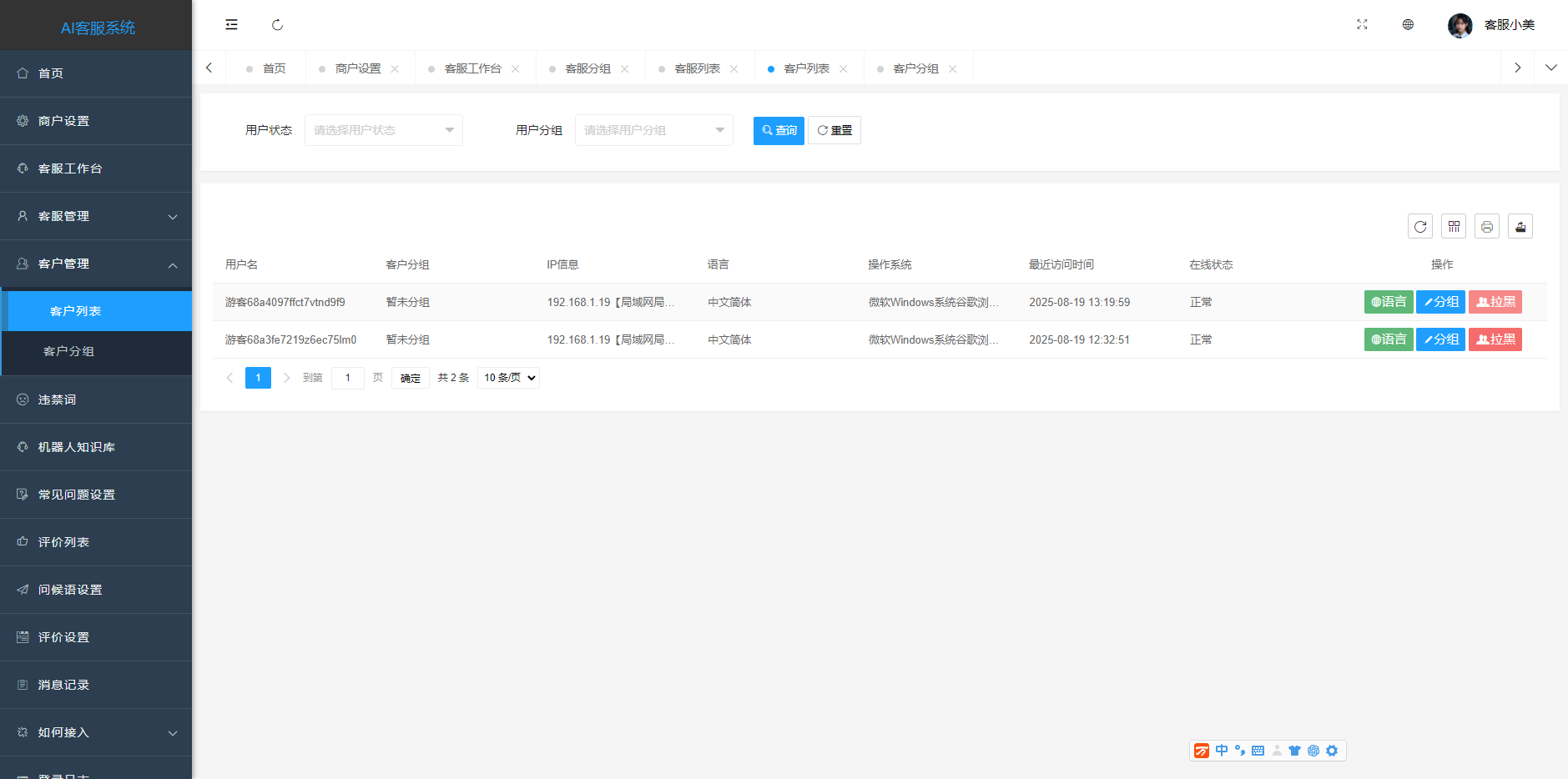Open the language globe icon
Screen dimensions: 1568x779
[1408, 25]
